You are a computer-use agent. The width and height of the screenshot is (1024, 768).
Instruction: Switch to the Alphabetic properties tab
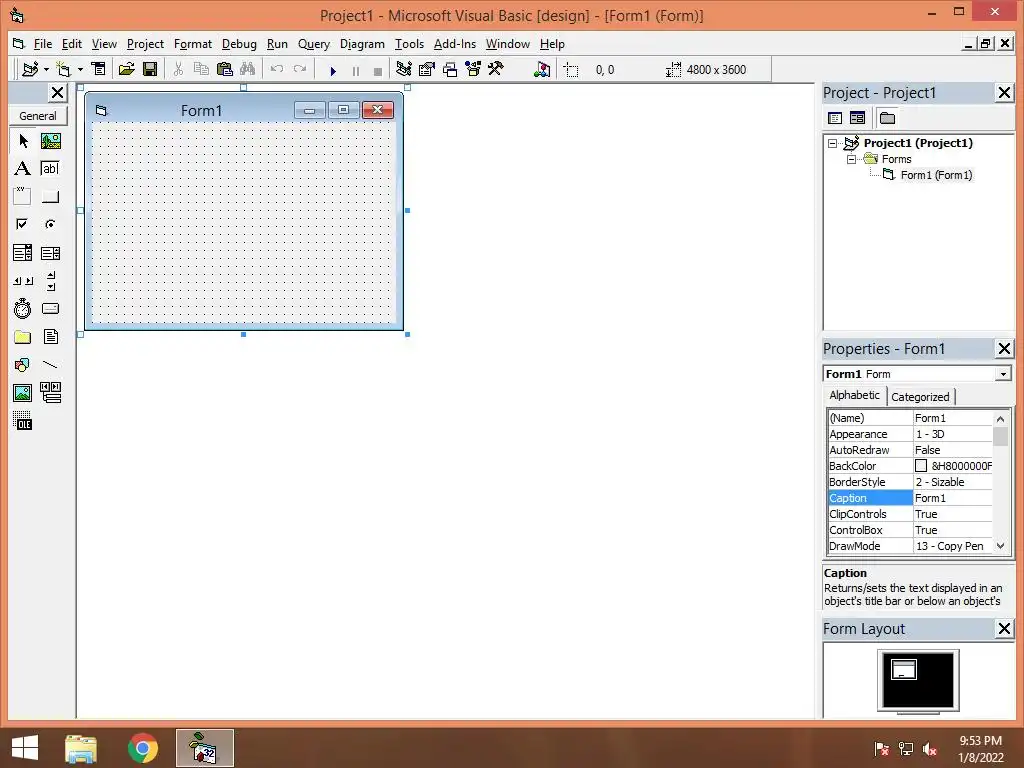tap(854, 395)
